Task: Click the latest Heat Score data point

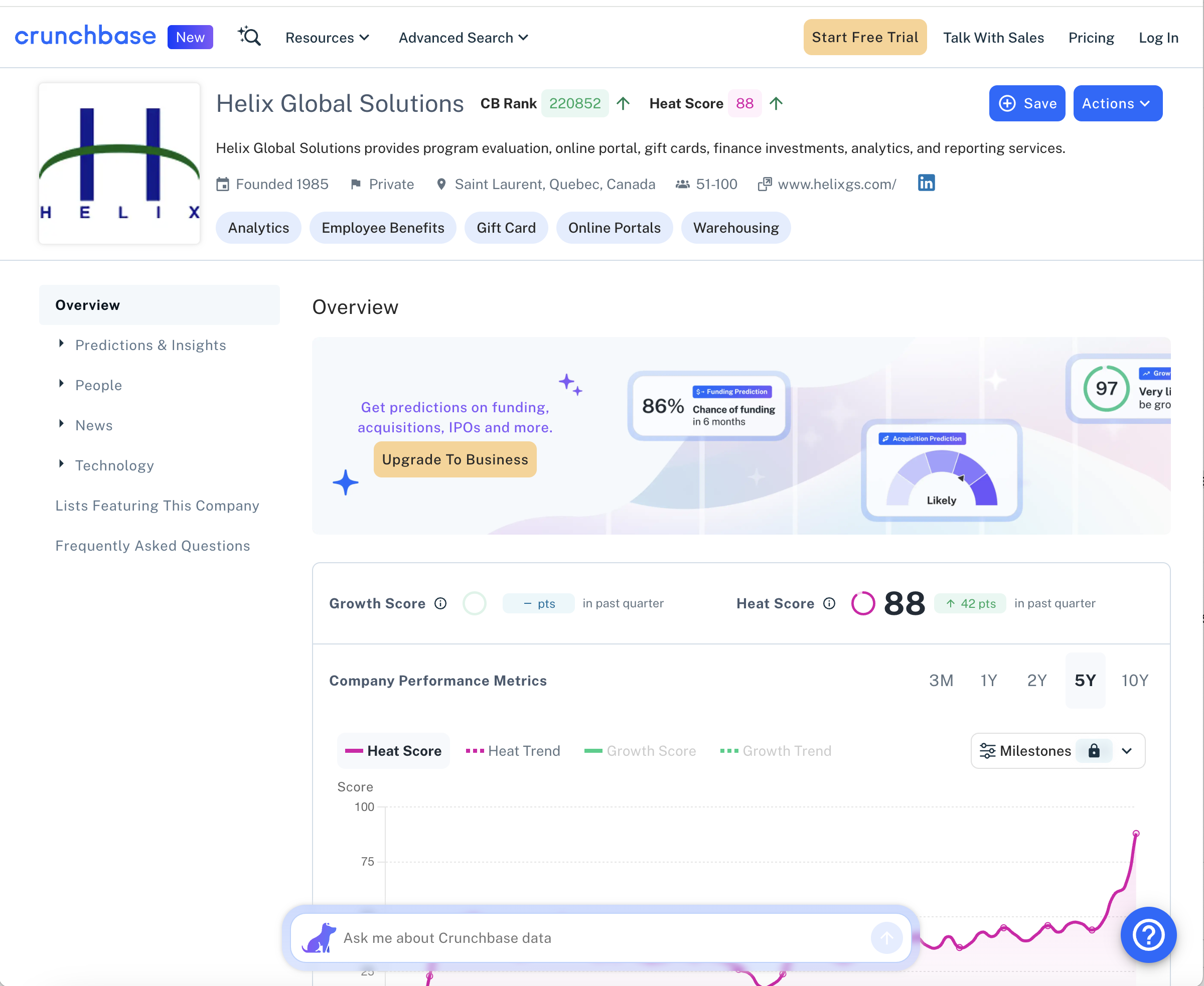Action: pyautogui.click(x=1136, y=834)
